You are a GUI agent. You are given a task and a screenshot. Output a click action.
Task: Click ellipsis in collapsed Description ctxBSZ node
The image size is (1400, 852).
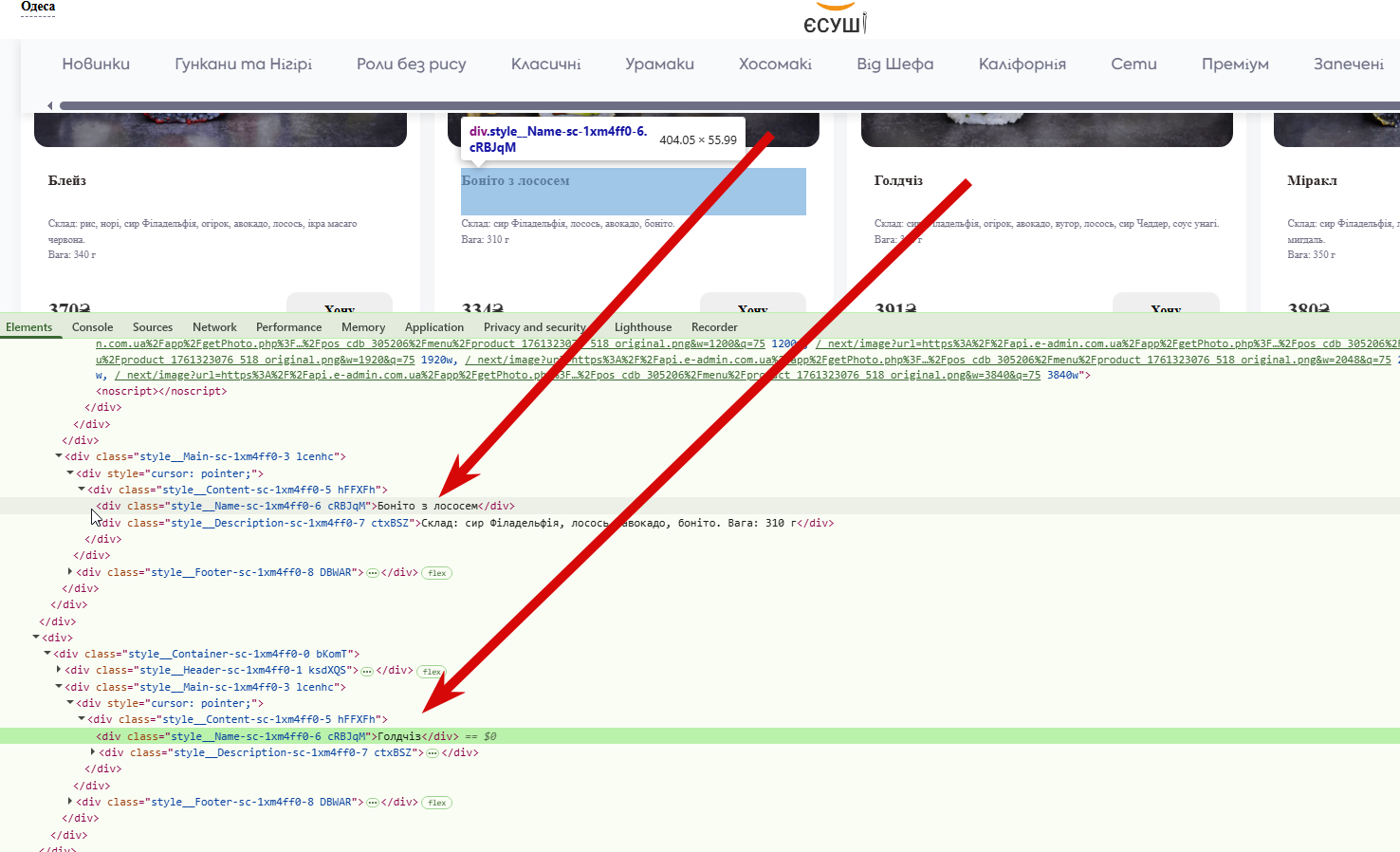point(433,753)
